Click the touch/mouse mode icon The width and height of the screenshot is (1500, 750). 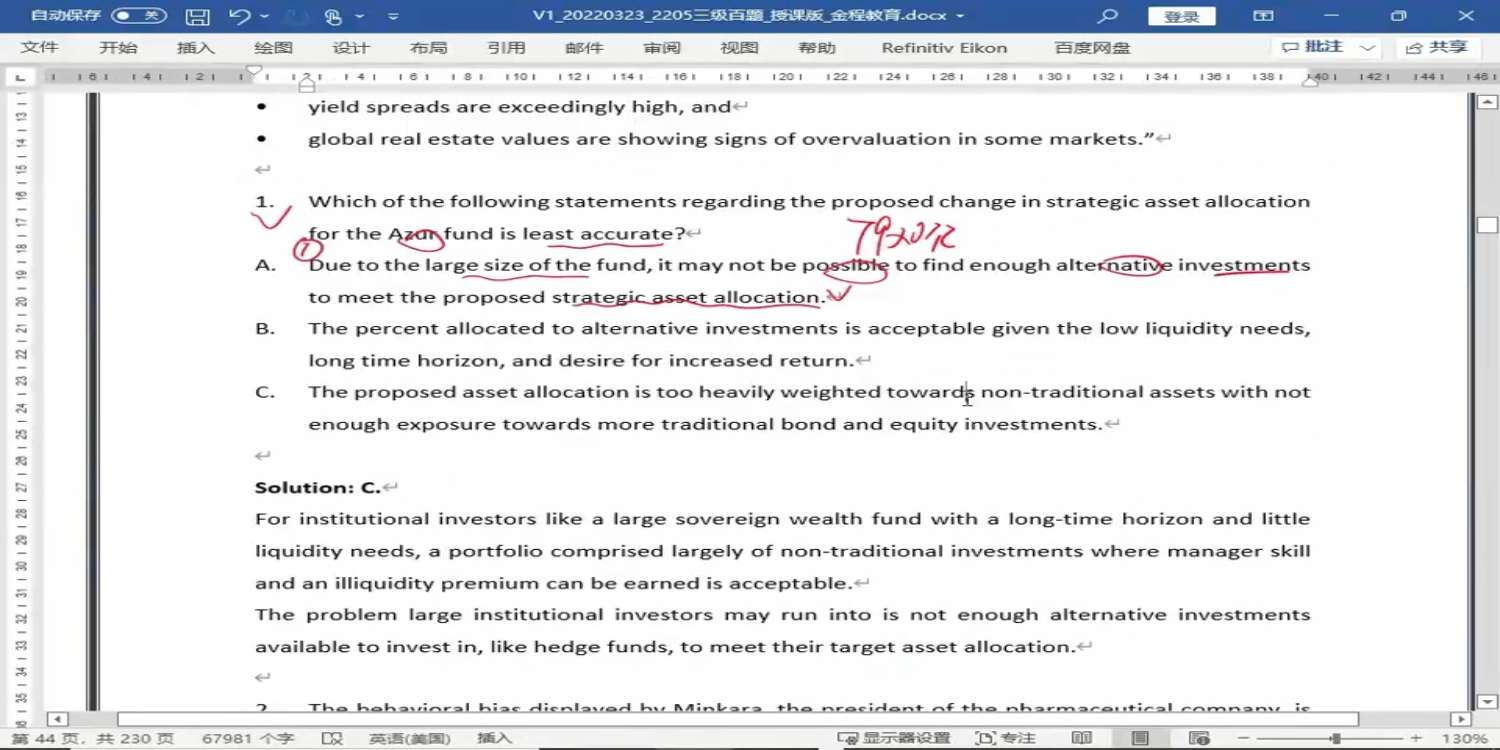coord(333,16)
